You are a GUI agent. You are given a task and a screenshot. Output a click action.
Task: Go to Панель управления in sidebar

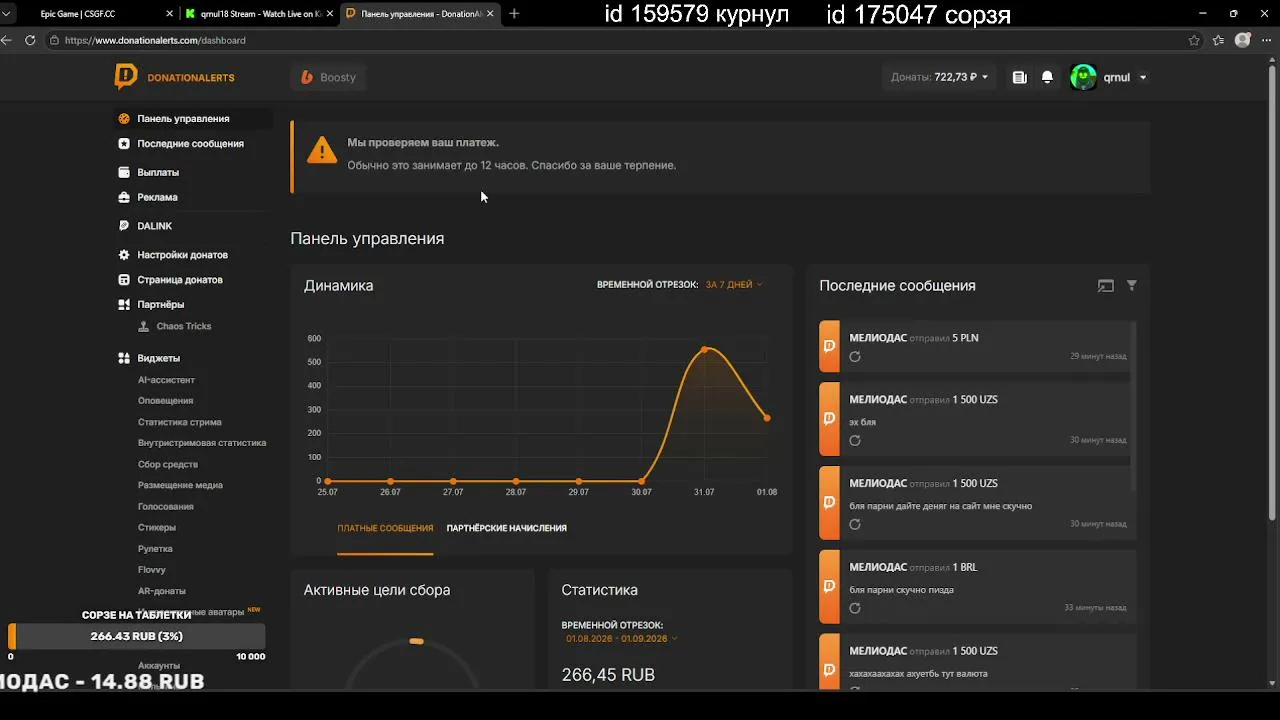click(183, 118)
